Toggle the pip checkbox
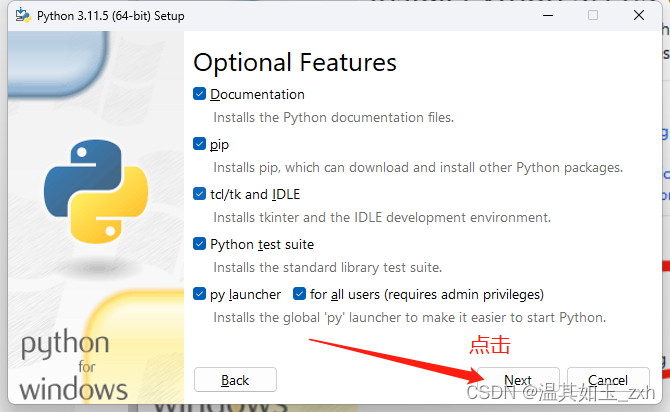This screenshot has height=412, width=670. (x=200, y=144)
